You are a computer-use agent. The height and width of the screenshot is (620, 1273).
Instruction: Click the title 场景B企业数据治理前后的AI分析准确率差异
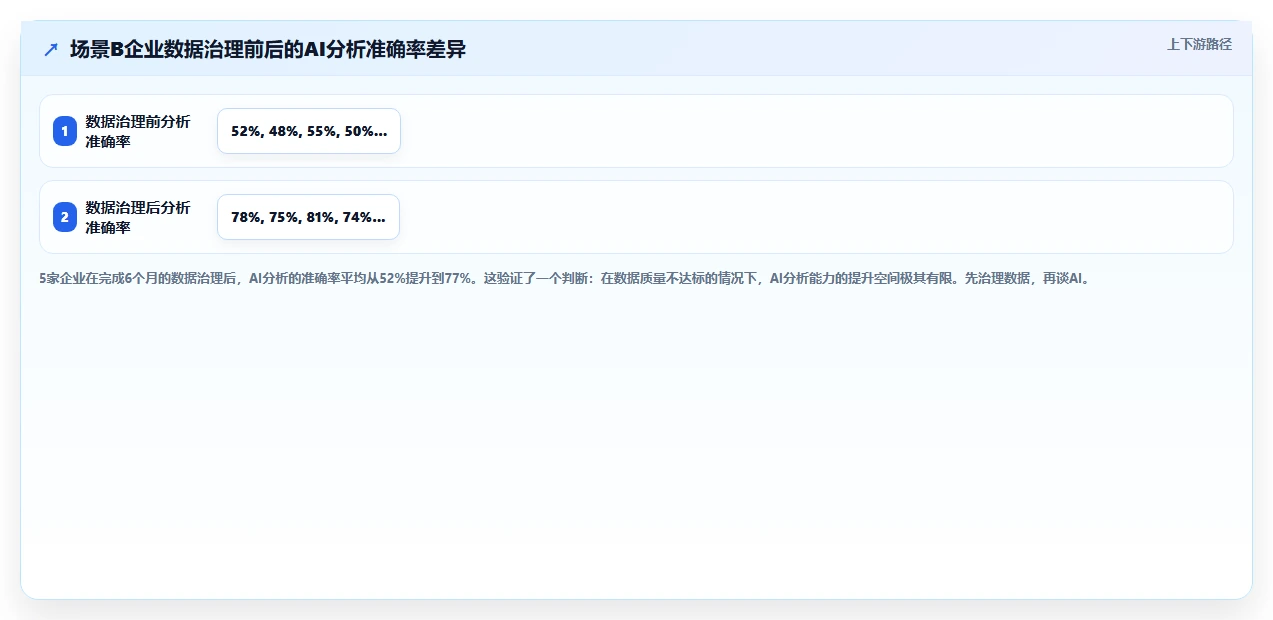pyautogui.click(x=268, y=49)
